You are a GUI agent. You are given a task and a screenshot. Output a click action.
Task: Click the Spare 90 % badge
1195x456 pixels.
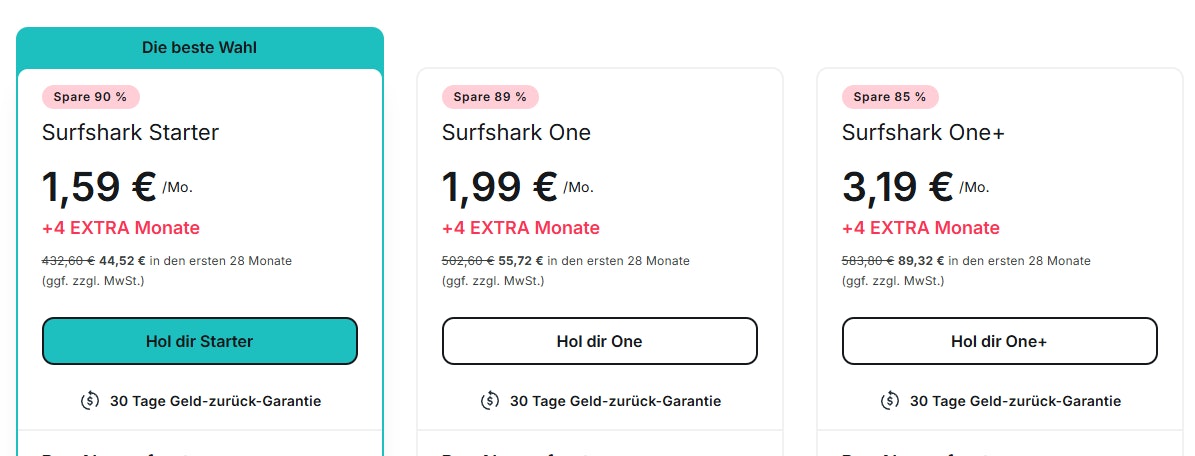[x=90, y=97]
